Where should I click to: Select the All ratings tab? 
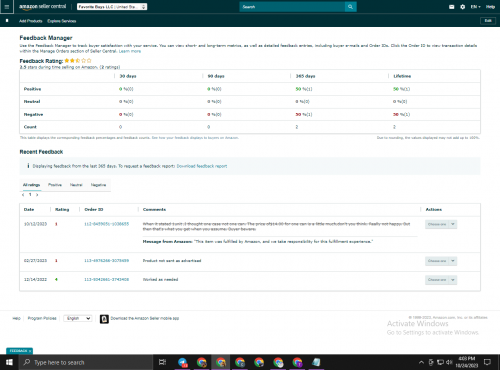click(31, 185)
